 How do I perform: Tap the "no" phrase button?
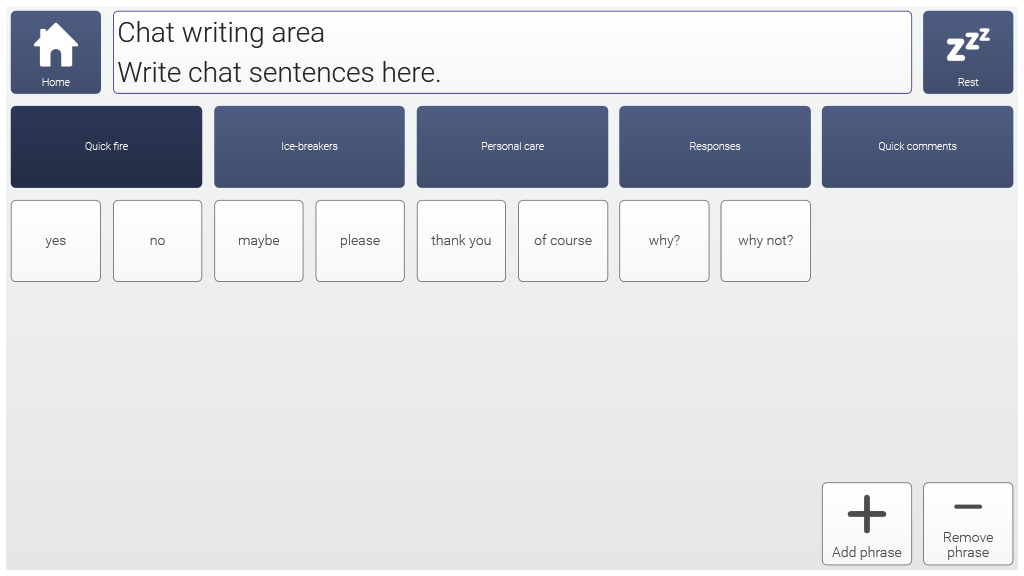(x=157, y=241)
